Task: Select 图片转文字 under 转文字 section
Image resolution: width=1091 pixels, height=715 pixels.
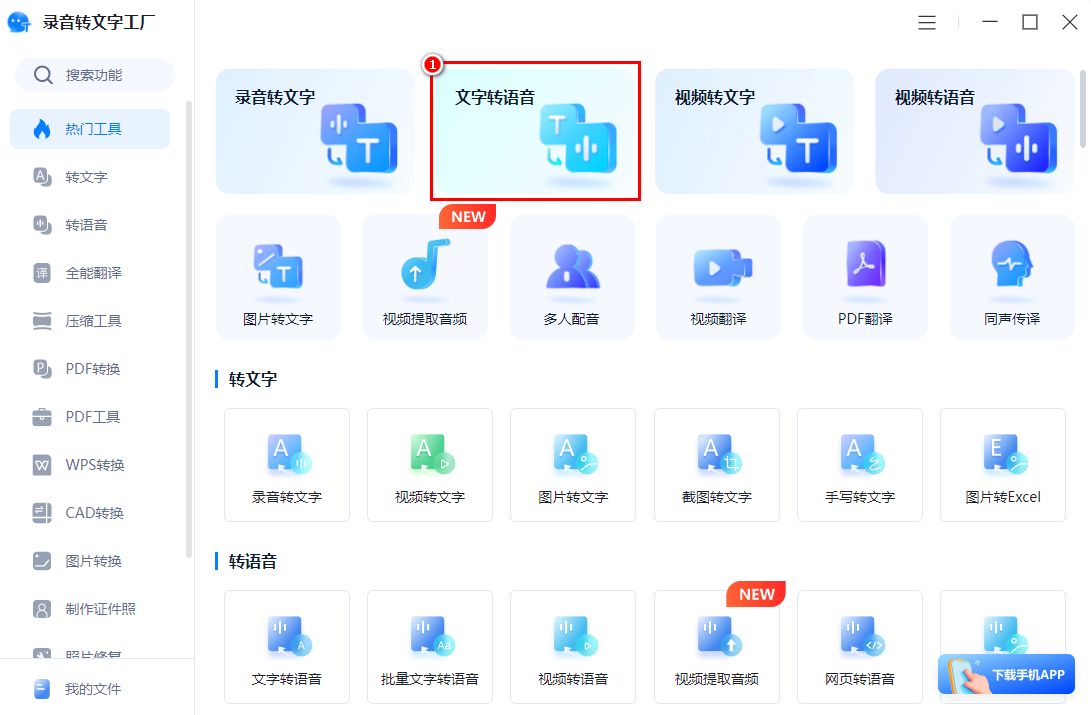Action: pos(573,465)
